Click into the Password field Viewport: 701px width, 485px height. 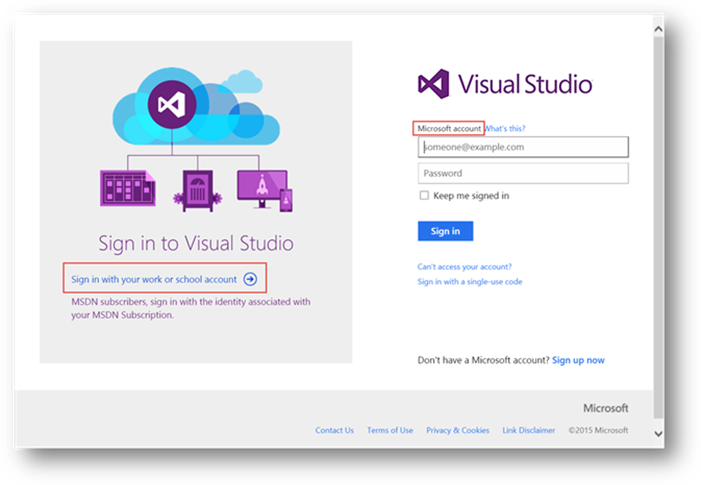(523, 173)
